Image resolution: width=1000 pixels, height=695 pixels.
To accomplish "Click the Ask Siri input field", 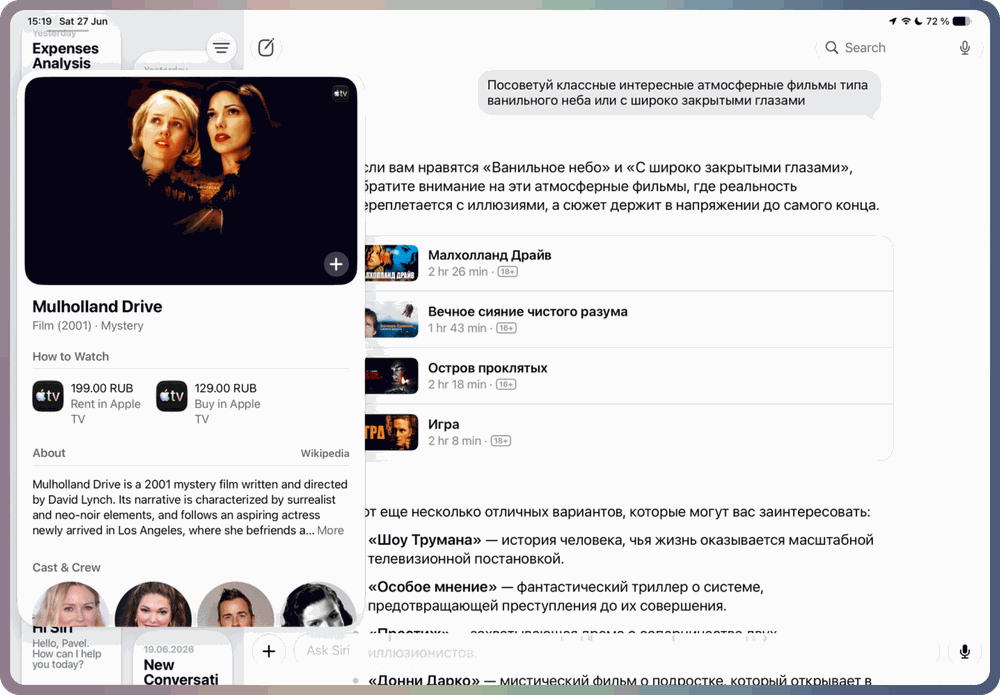I will pos(615,651).
